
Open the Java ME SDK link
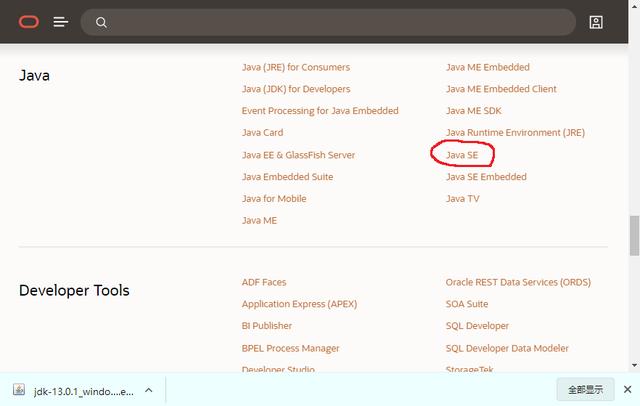click(x=473, y=111)
